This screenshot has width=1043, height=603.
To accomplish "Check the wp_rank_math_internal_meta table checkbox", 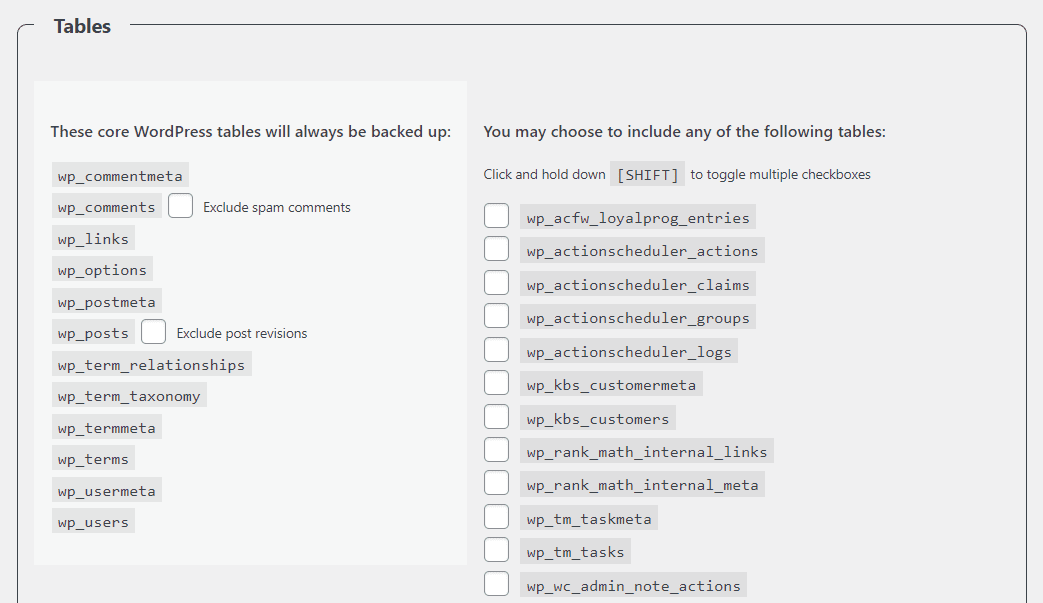I will pyautogui.click(x=496, y=483).
